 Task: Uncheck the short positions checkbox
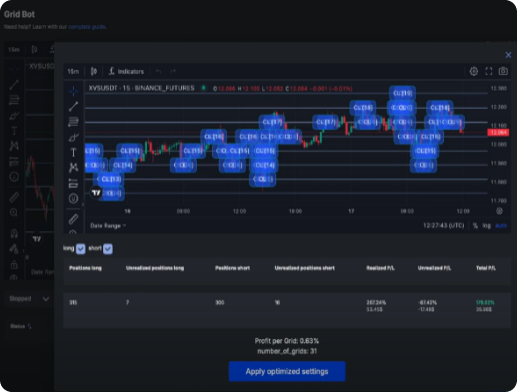tap(108, 248)
